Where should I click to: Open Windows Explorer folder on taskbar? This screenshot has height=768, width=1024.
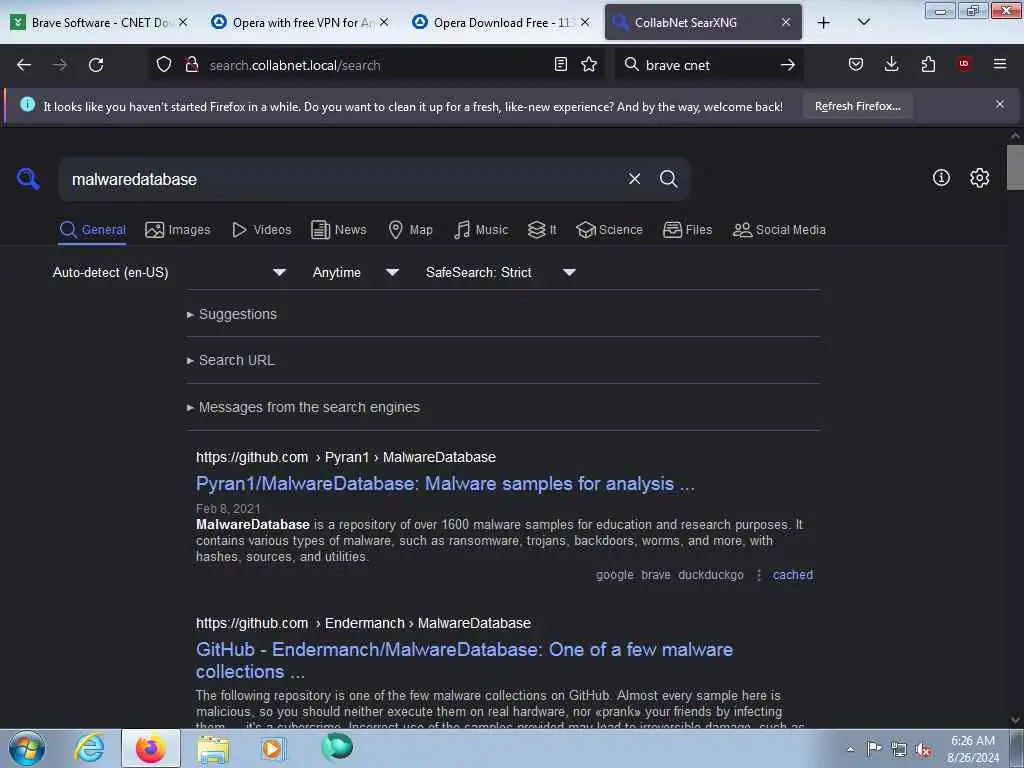(213, 748)
